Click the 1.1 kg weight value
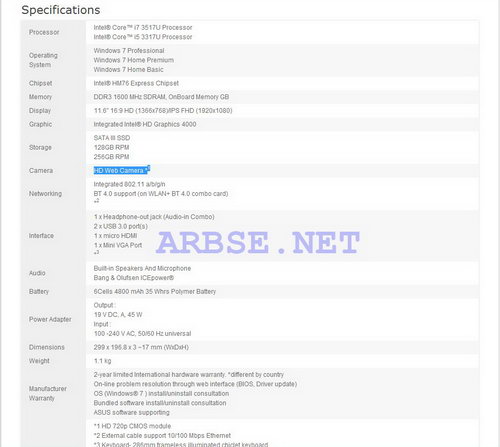The height and width of the screenshot is (447, 500). 102,361
